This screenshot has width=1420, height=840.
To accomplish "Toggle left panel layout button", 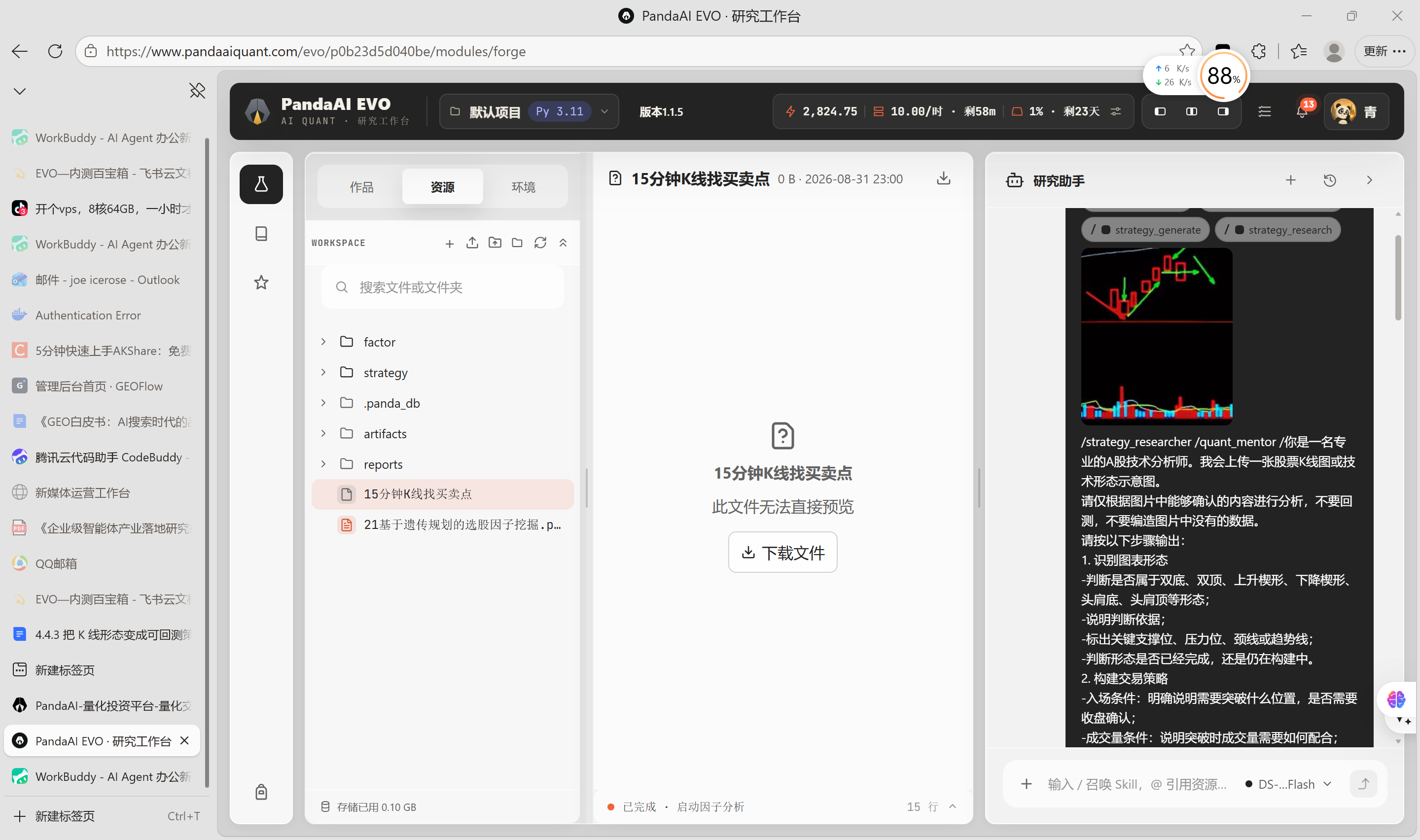I will (x=1160, y=111).
